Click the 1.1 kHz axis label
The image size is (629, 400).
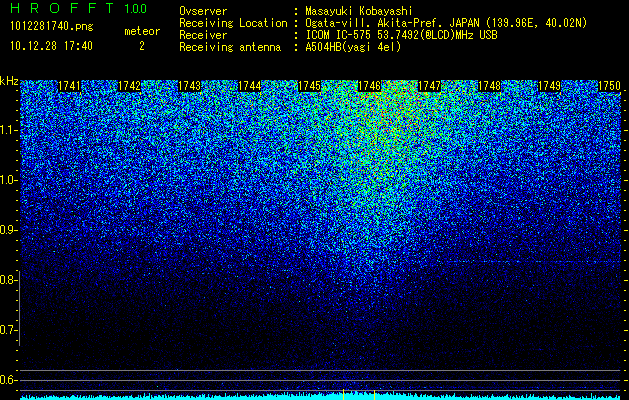[7, 130]
